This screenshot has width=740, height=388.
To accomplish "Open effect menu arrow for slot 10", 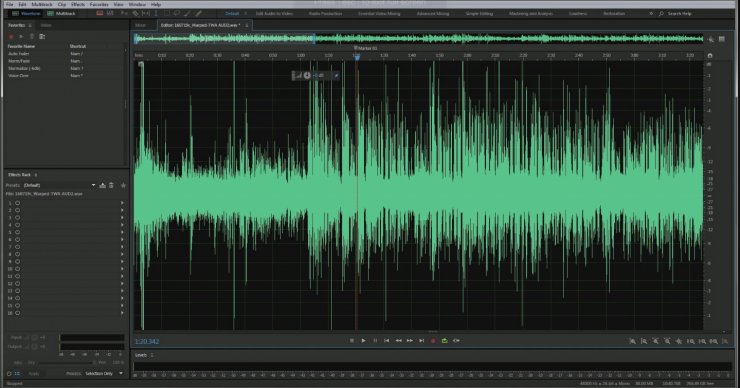I will coord(122,269).
